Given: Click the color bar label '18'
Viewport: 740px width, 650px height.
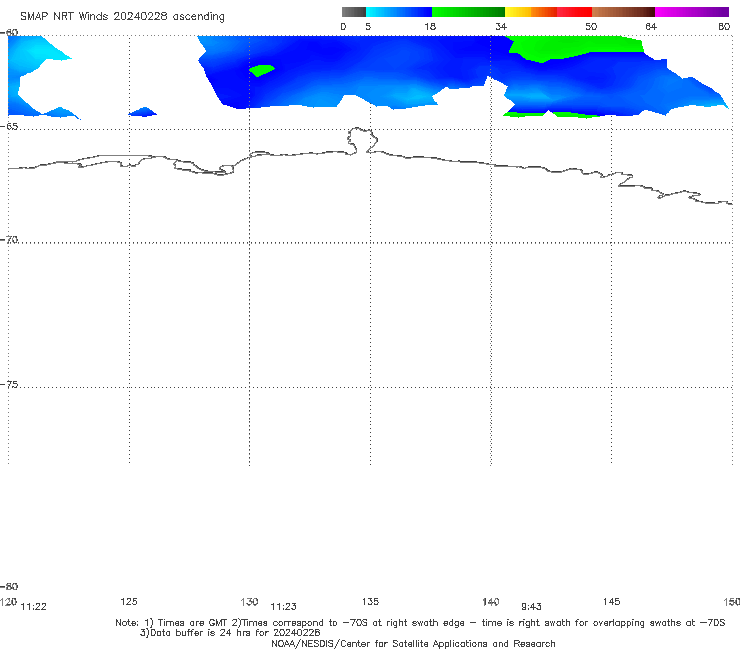Looking at the screenshot, I should coord(430,27).
